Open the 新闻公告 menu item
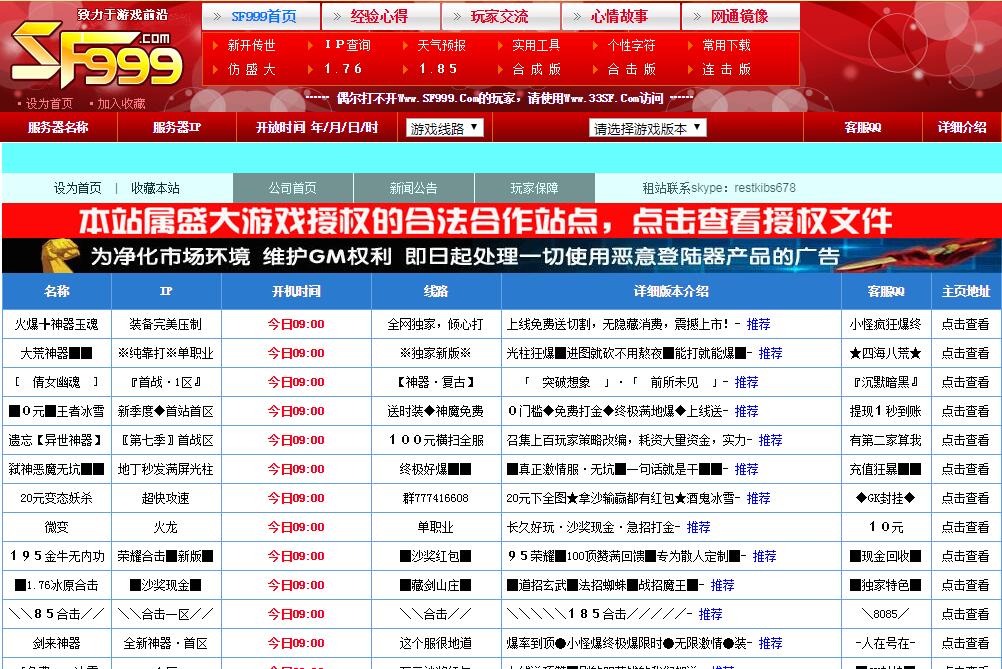Screen dimensions: 1002x669 413,188
